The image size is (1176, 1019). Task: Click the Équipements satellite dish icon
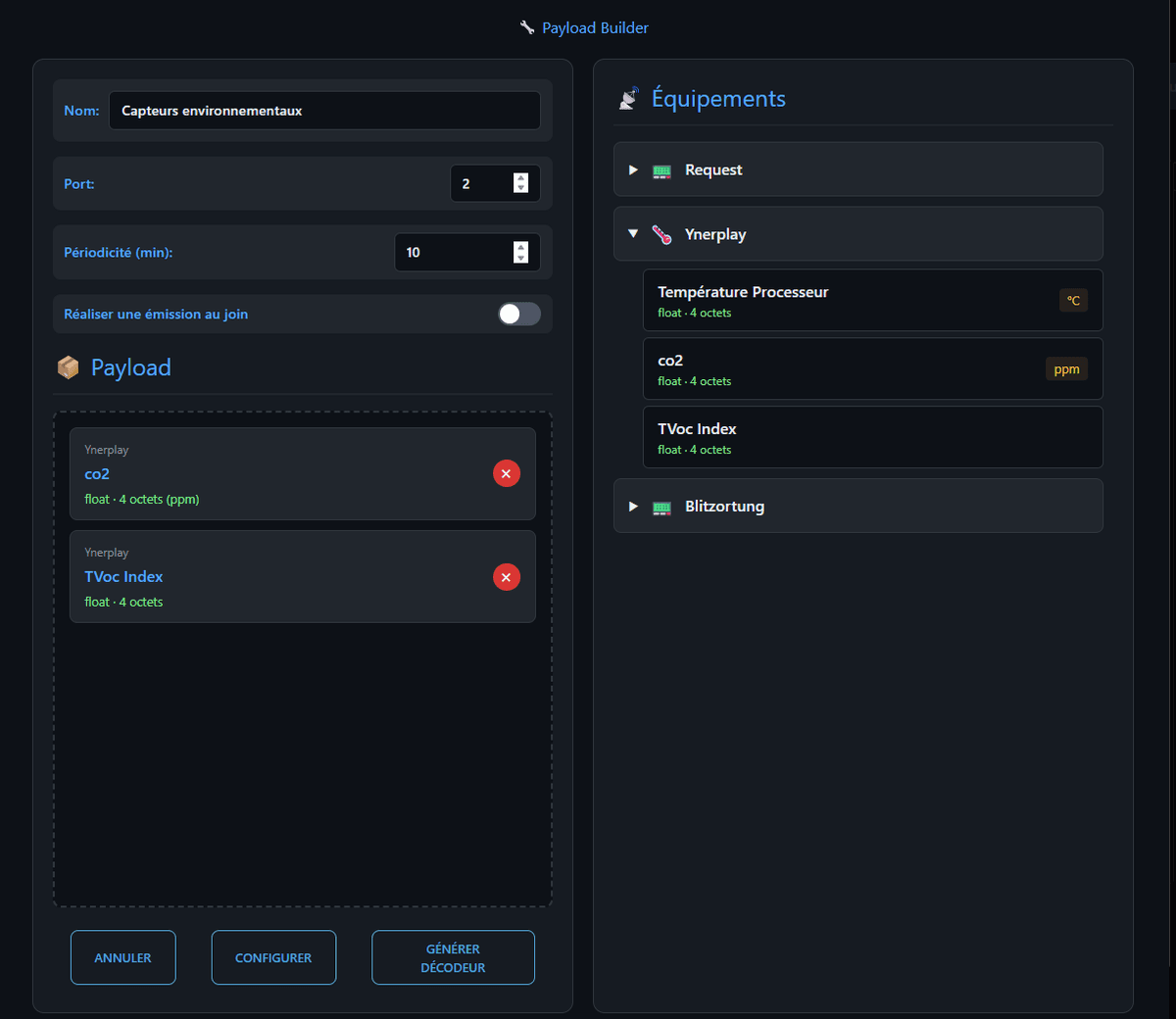(x=629, y=98)
